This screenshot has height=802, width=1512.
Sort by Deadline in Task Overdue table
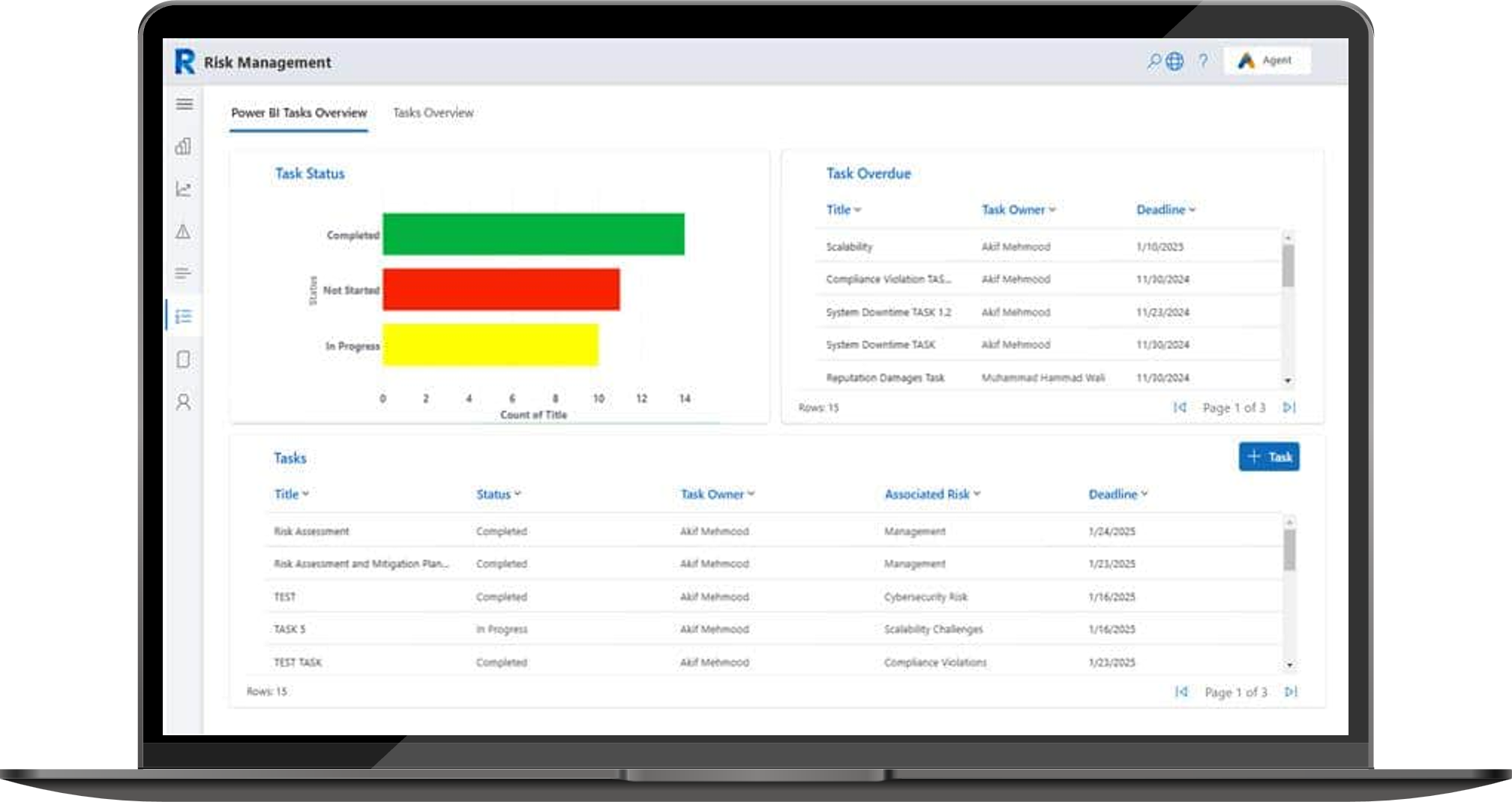1165,210
